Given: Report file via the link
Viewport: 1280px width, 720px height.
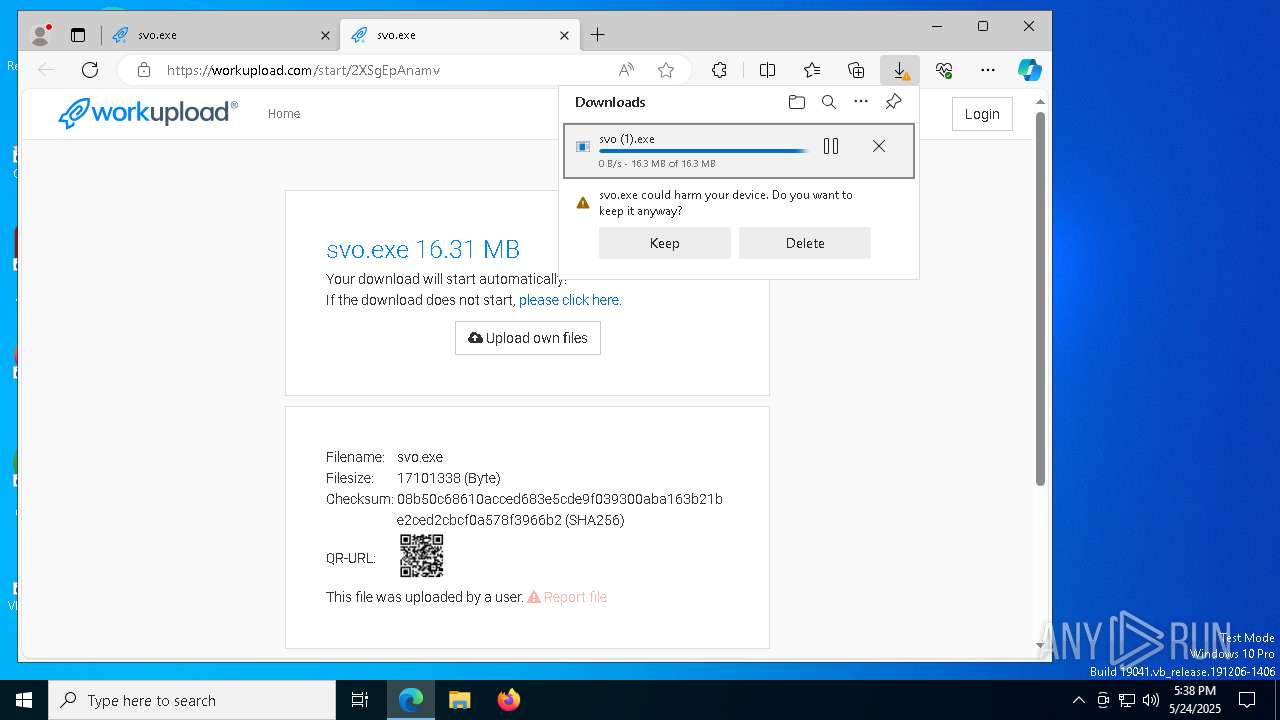Looking at the screenshot, I should (567, 597).
